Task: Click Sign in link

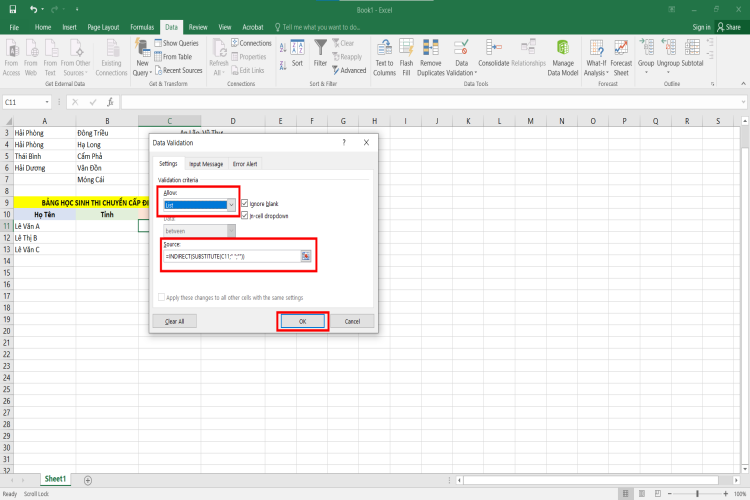Action: point(701,27)
